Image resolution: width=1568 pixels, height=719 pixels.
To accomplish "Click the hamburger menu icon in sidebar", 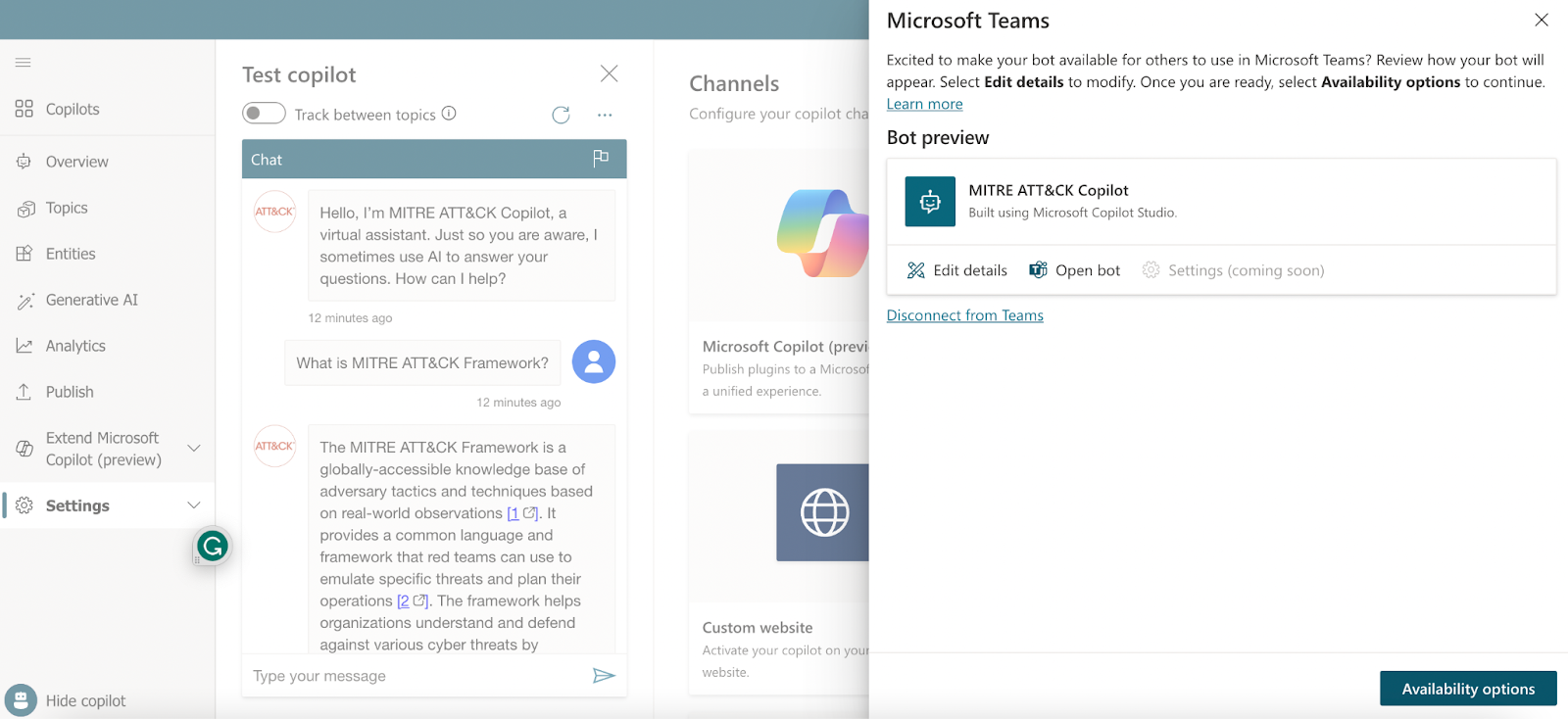I will click(x=24, y=63).
